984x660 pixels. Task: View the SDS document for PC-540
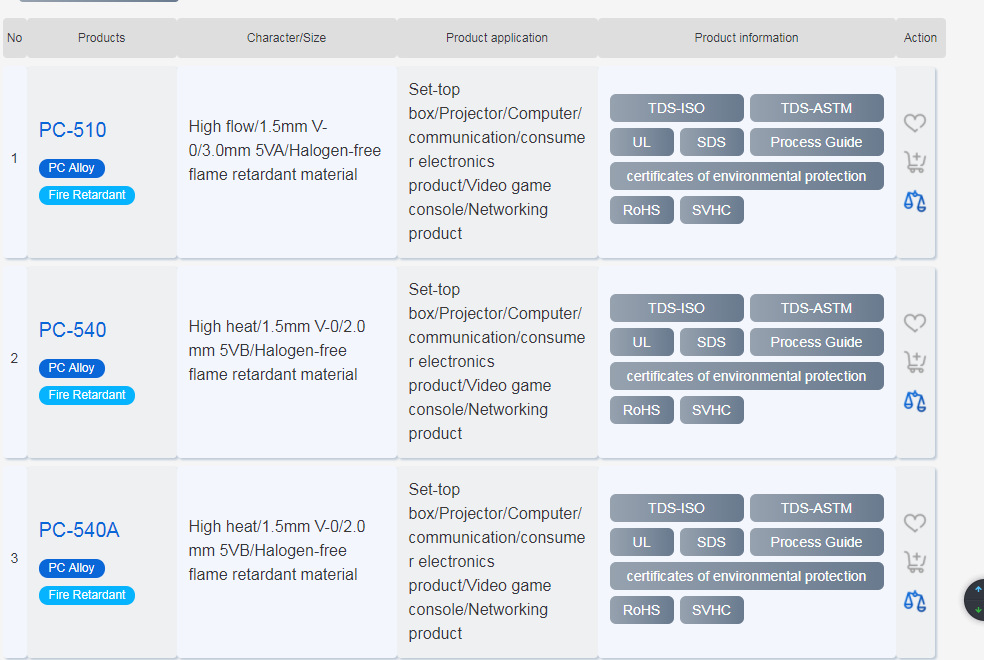pos(711,342)
